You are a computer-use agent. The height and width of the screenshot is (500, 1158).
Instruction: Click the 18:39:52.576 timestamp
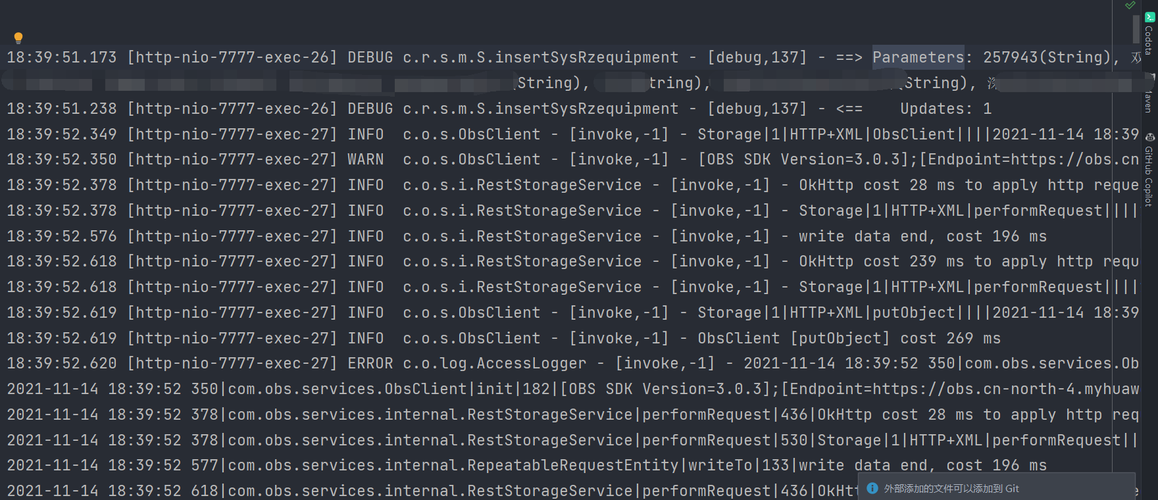click(x=61, y=236)
